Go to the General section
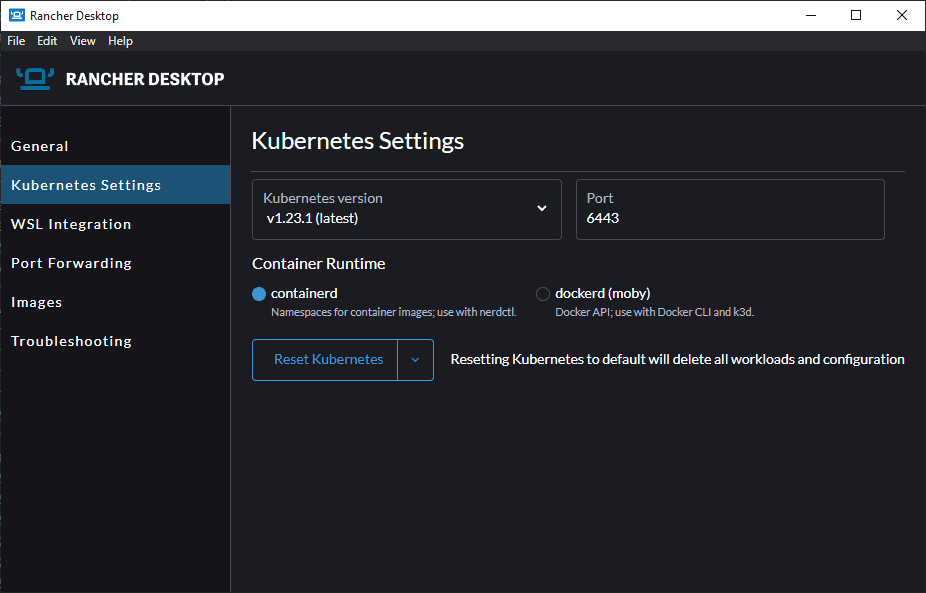The height and width of the screenshot is (593, 926). [40, 146]
